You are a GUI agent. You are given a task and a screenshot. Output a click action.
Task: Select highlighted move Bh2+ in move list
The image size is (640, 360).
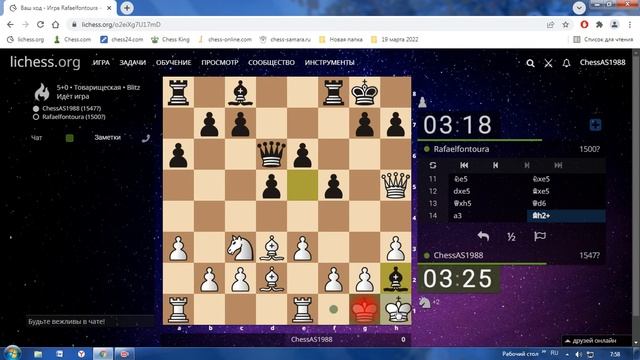click(566, 216)
